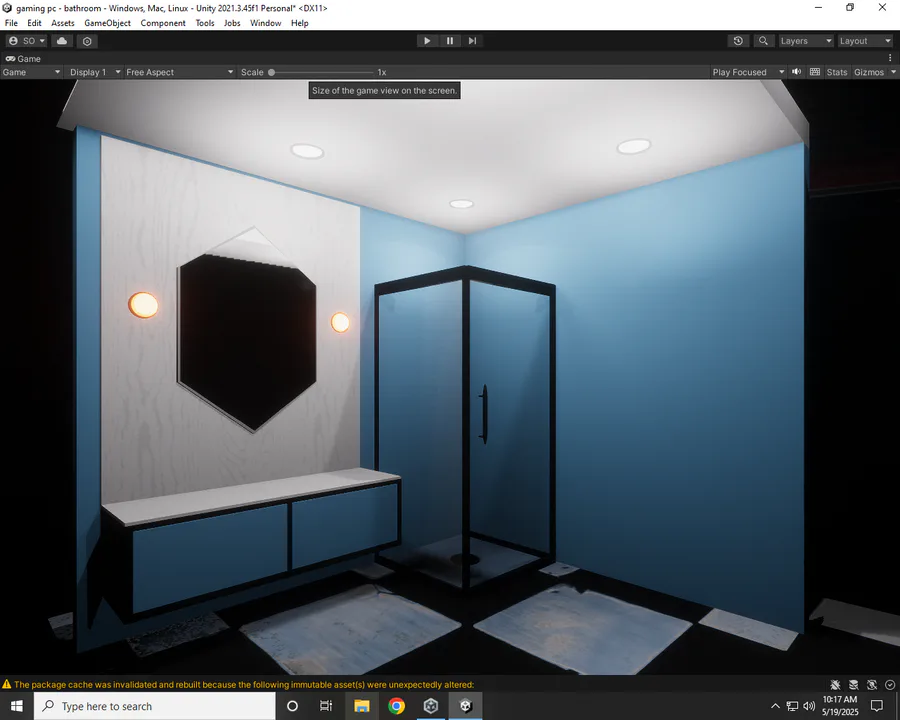Click the checkmark activity status icon
This screenshot has height=720, width=900.
coord(890,684)
